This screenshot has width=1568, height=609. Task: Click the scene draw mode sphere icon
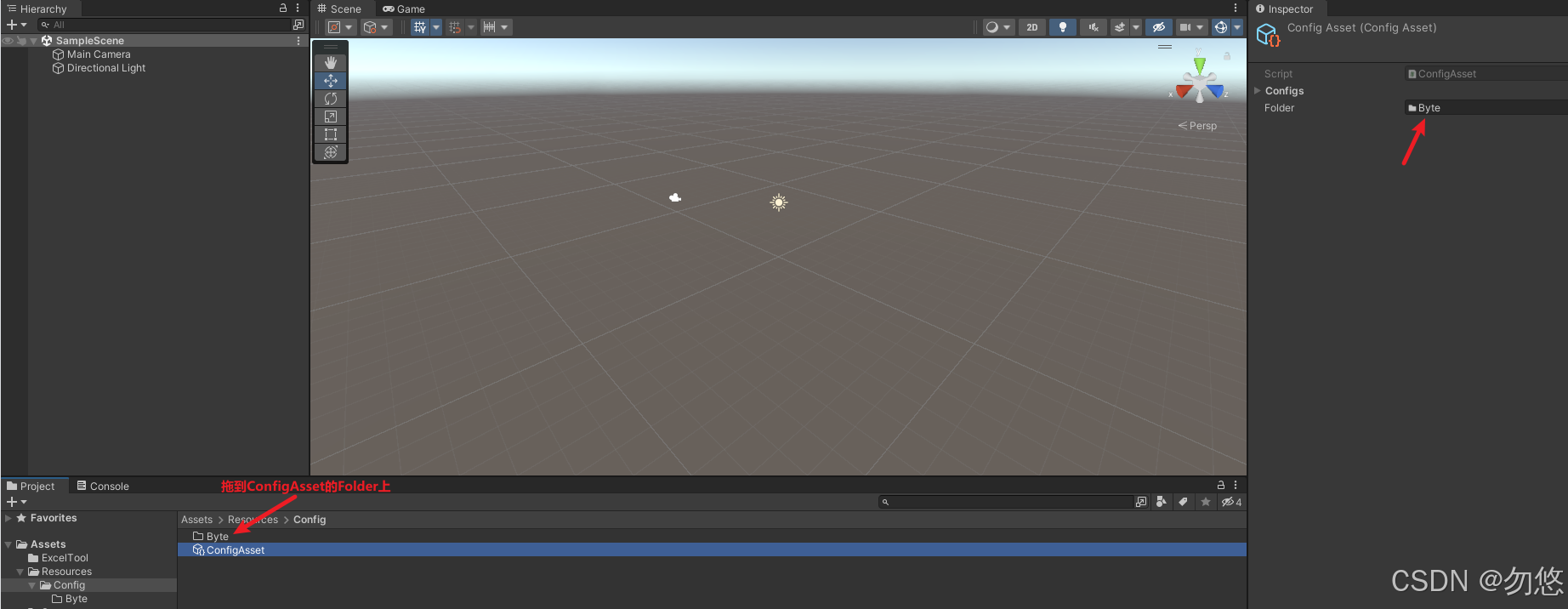pyautogui.click(x=991, y=27)
